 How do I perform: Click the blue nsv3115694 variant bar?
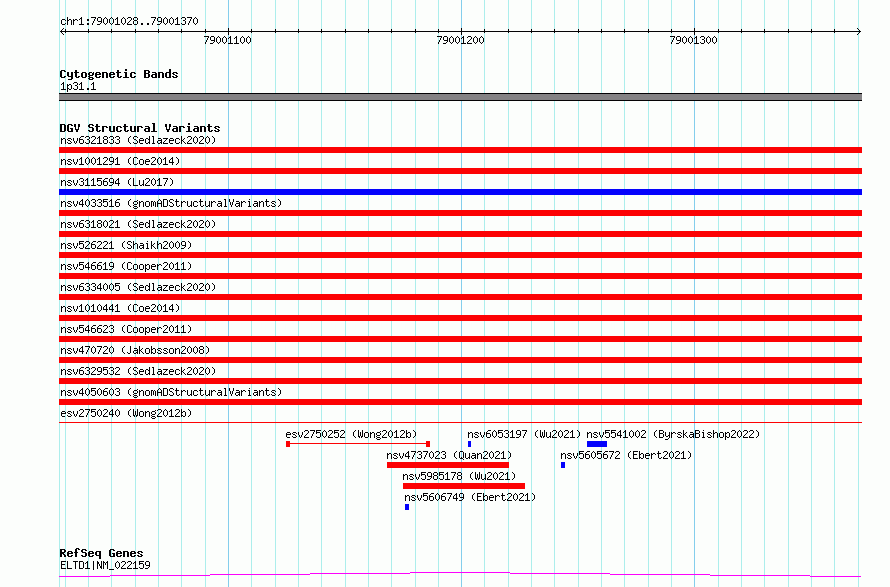click(460, 192)
